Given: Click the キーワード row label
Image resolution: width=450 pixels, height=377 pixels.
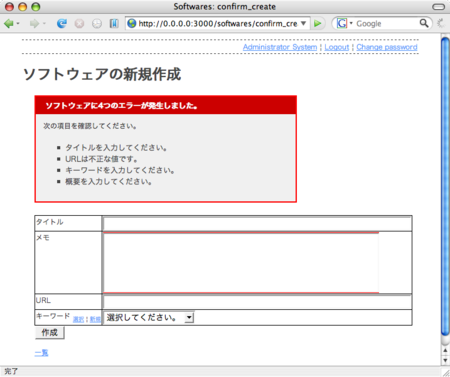Looking at the screenshot, I should [53, 316].
